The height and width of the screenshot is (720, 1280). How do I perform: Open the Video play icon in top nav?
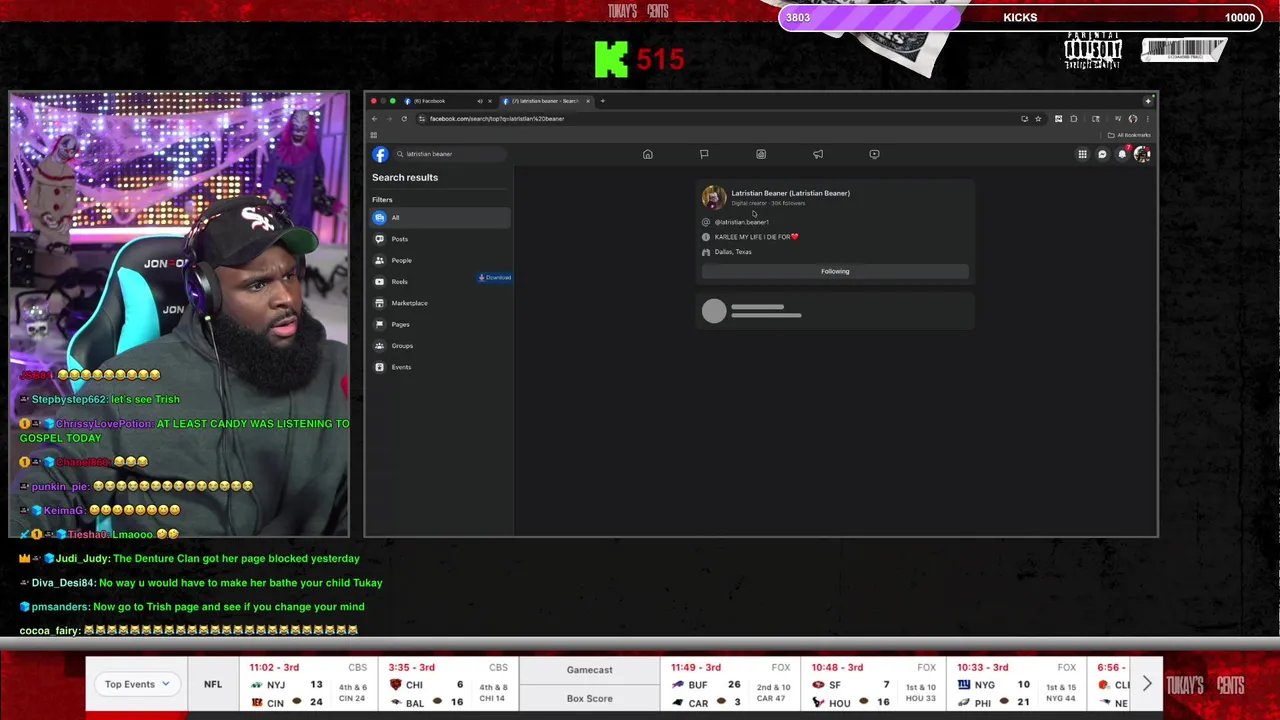pyautogui.click(x=874, y=154)
